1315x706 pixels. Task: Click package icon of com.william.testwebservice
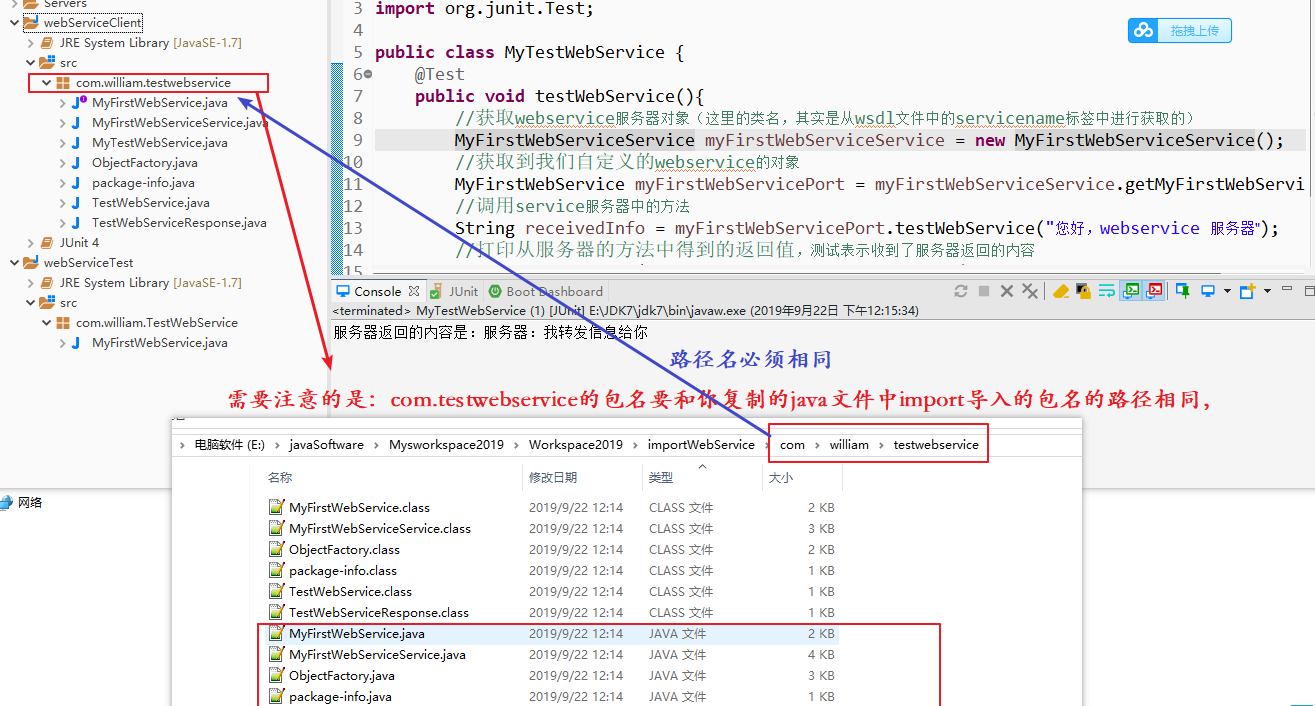[x=63, y=83]
